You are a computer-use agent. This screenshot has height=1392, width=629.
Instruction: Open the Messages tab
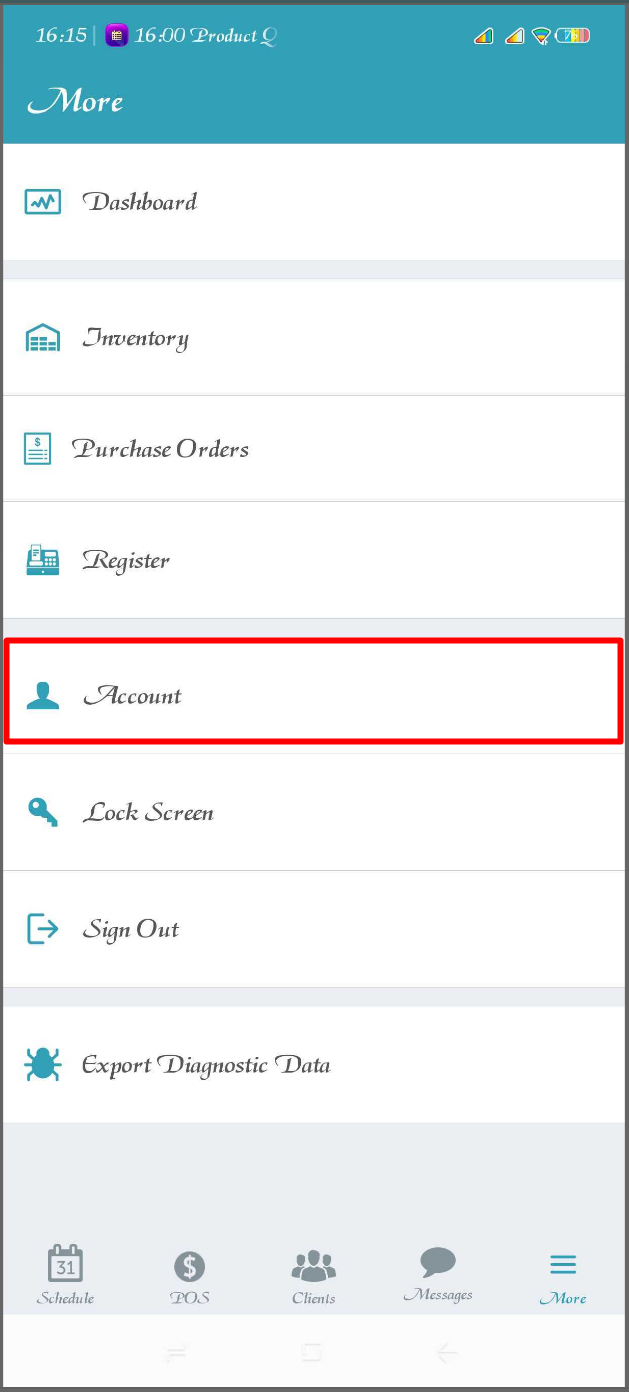438,1275
